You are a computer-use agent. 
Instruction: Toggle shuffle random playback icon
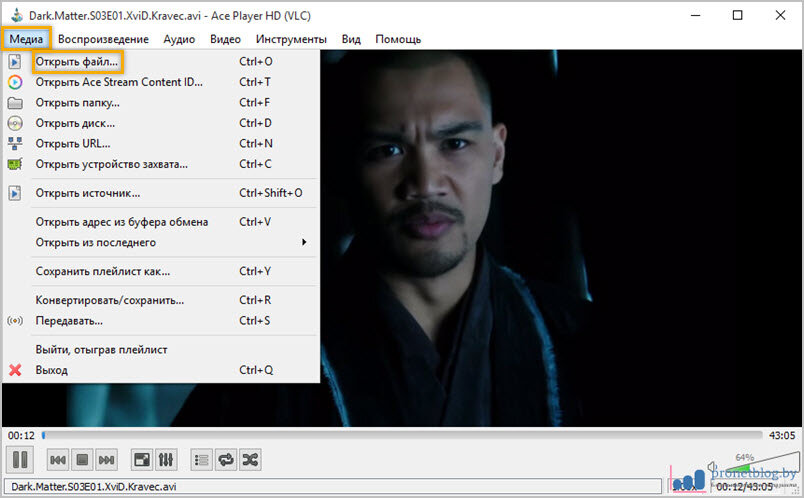tap(250, 460)
